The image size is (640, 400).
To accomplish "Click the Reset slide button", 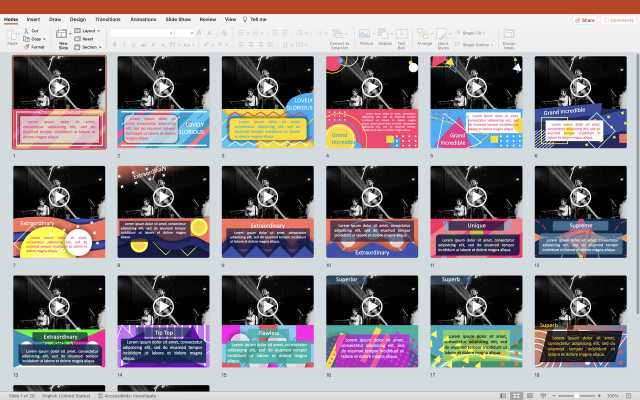I will coord(89,39).
